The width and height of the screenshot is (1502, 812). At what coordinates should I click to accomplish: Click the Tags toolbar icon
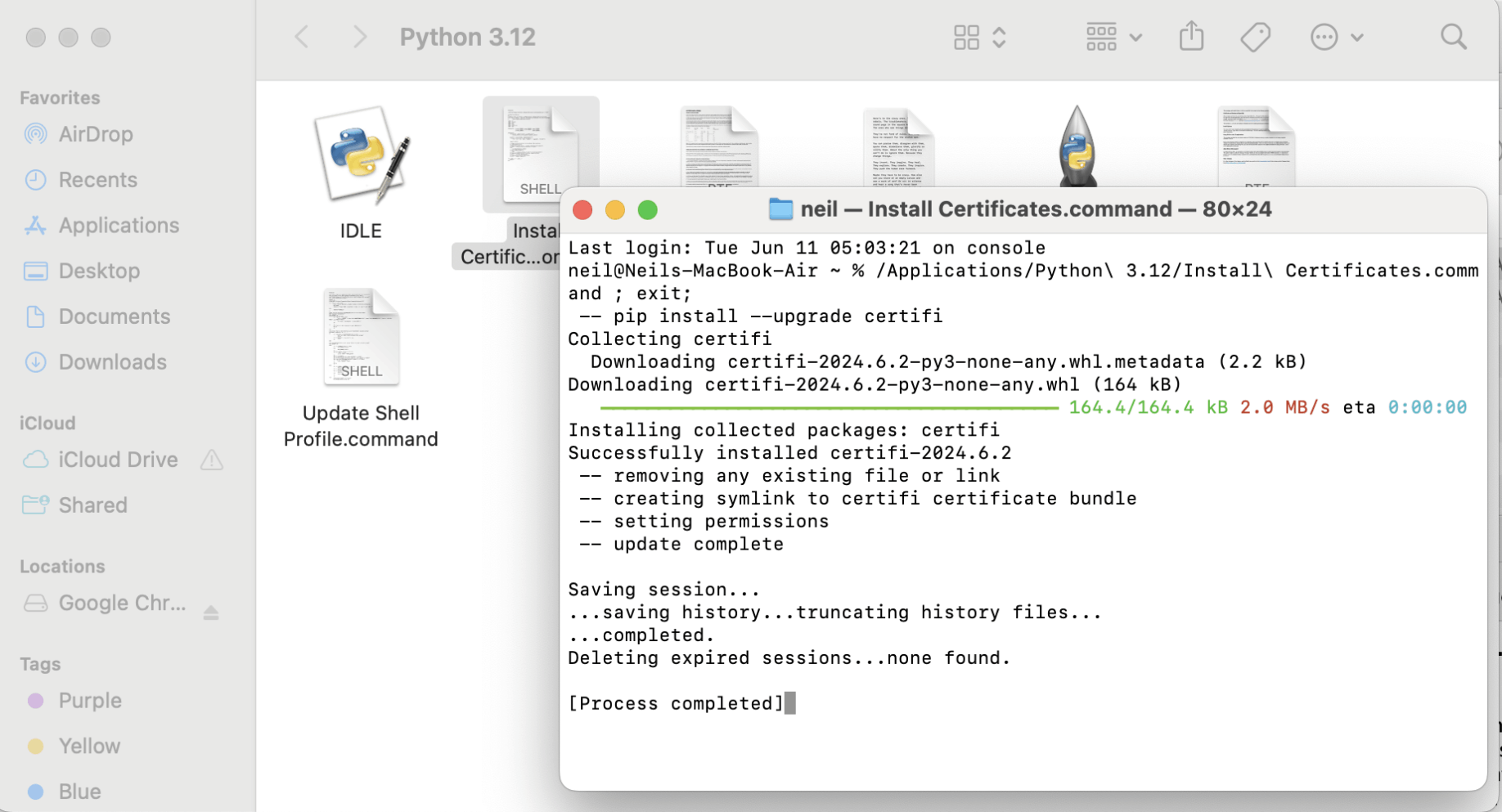point(1255,37)
